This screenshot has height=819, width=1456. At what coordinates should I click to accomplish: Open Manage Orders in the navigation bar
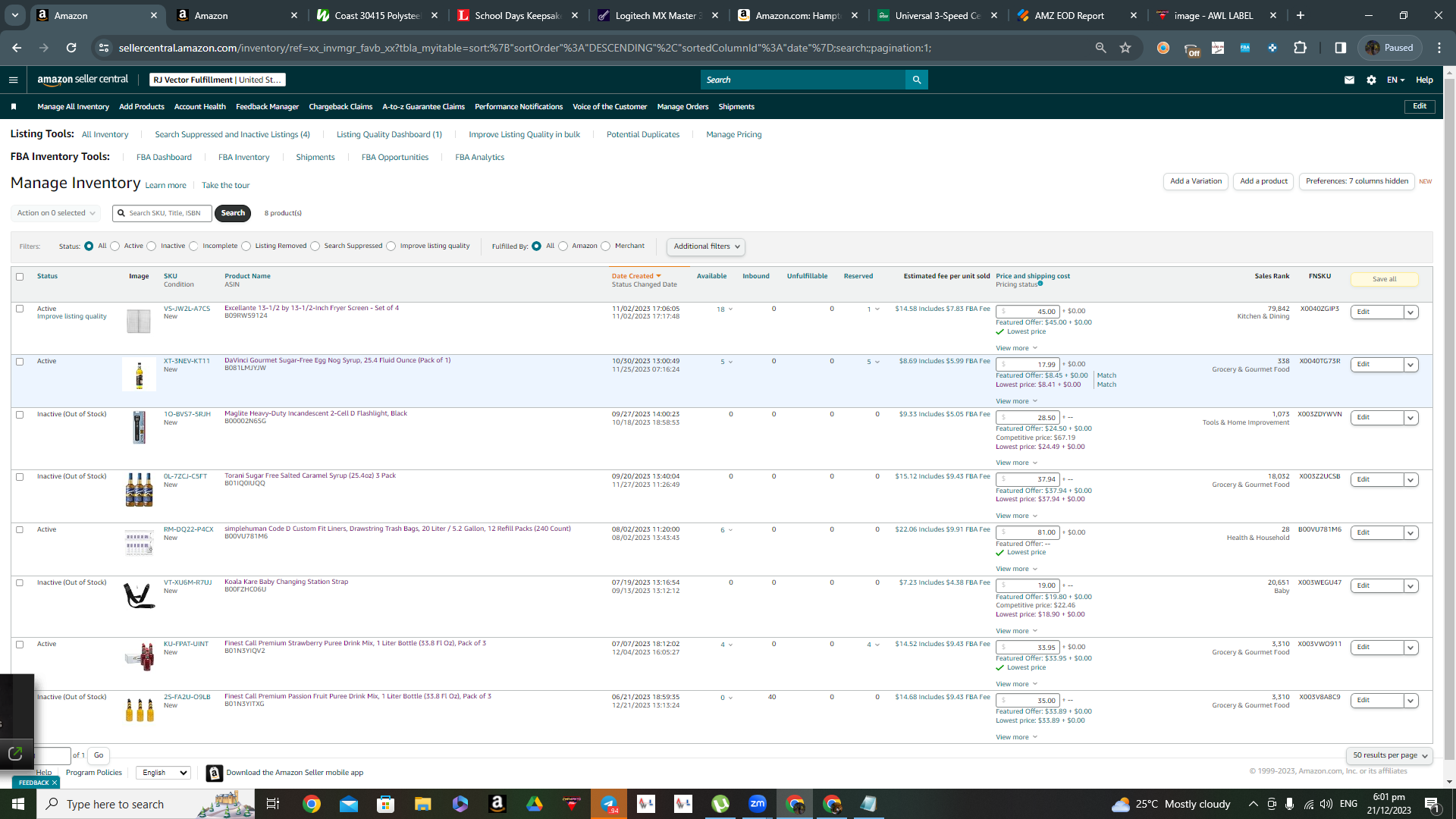click(x=682, y=107)
